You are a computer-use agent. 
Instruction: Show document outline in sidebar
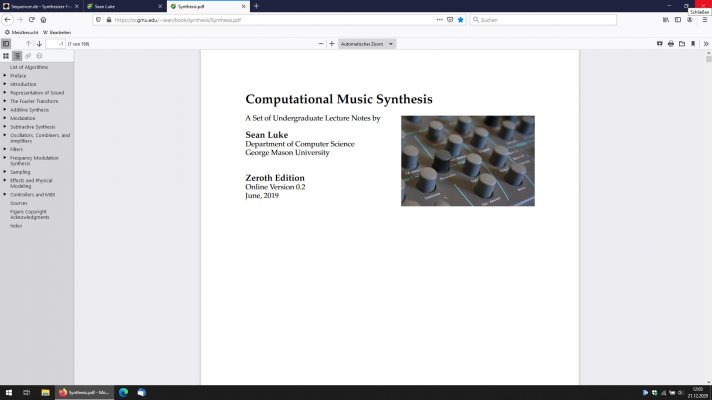[x=17, y=56]
